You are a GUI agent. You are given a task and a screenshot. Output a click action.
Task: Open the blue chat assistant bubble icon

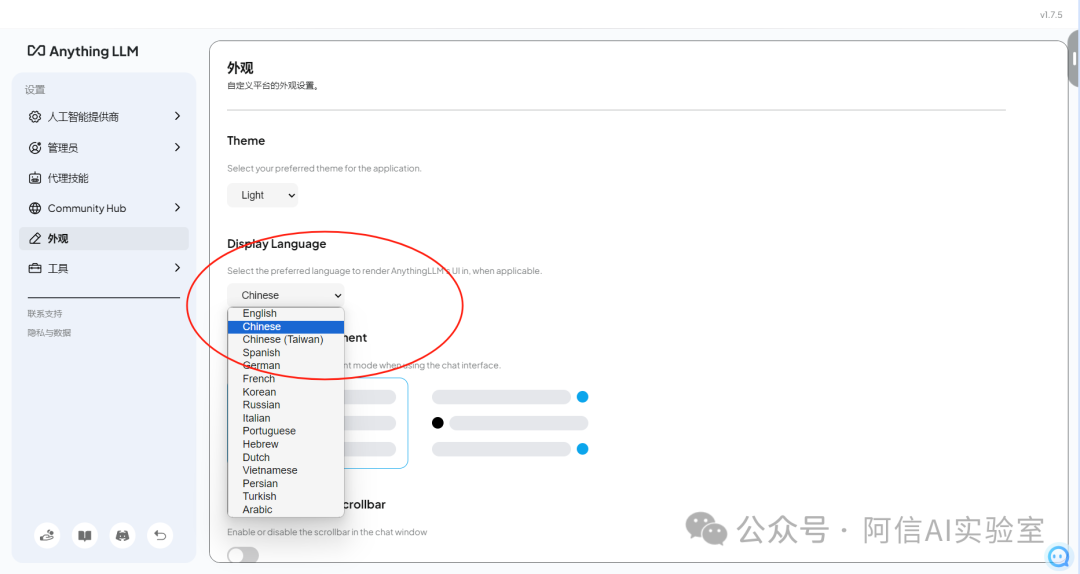[x=1058, y=556]
